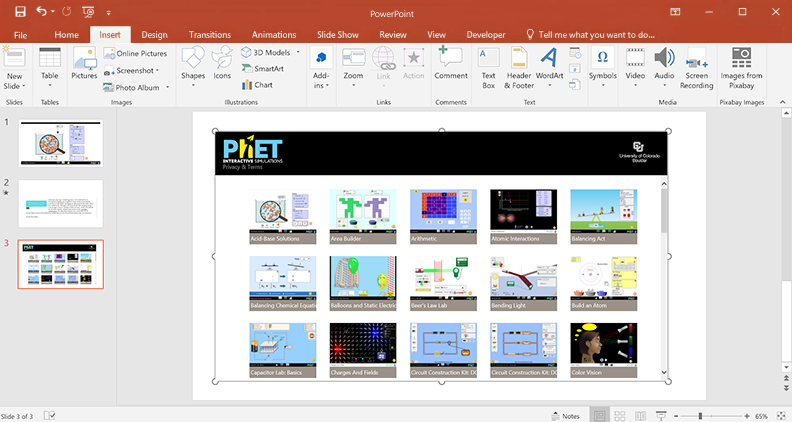Screen dimensions: 792x422
Task: Start Slide Show from status bar
Action: coord(661,416)
